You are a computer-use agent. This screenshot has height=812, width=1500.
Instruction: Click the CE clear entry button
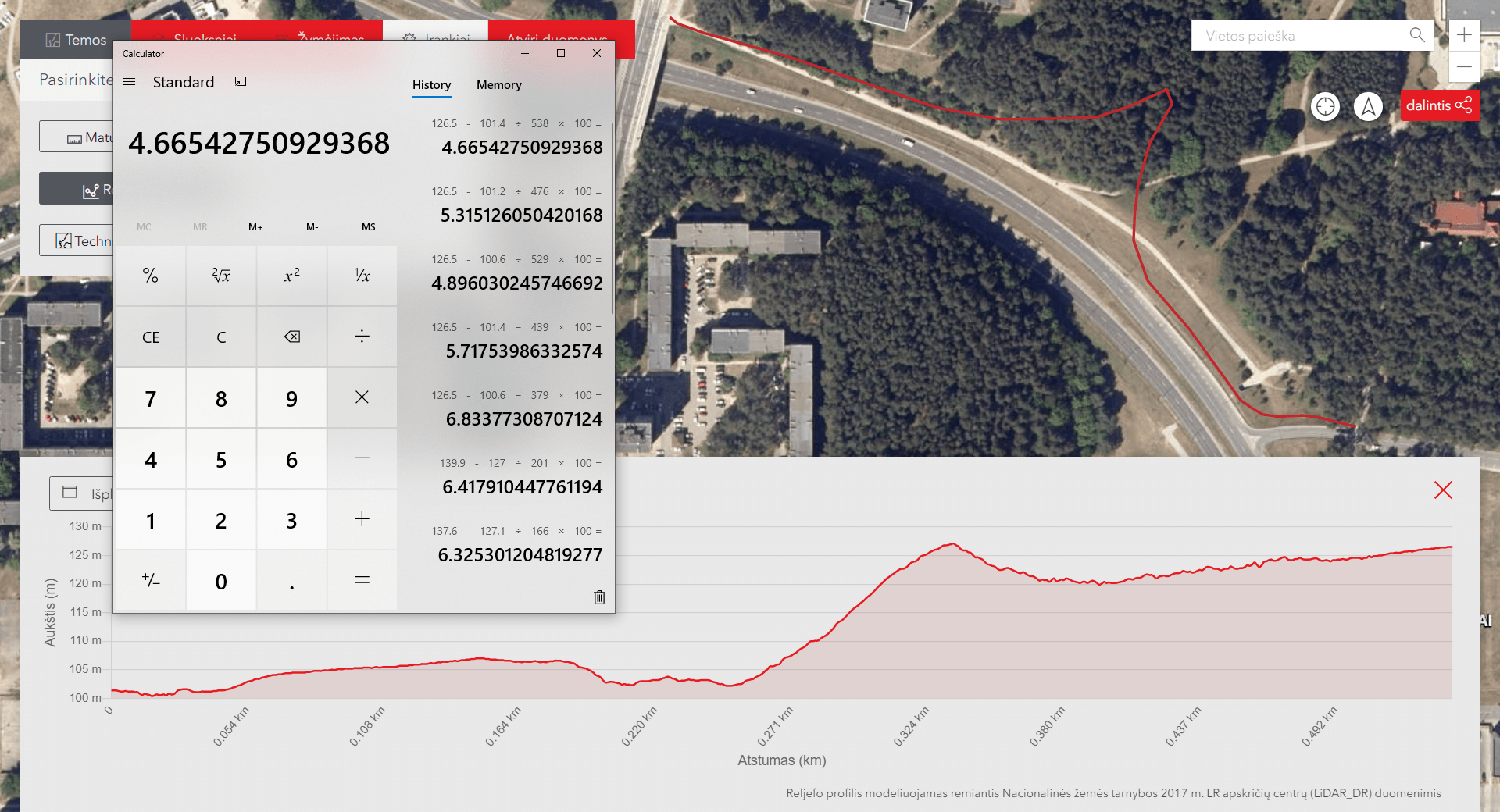point(151,337)
